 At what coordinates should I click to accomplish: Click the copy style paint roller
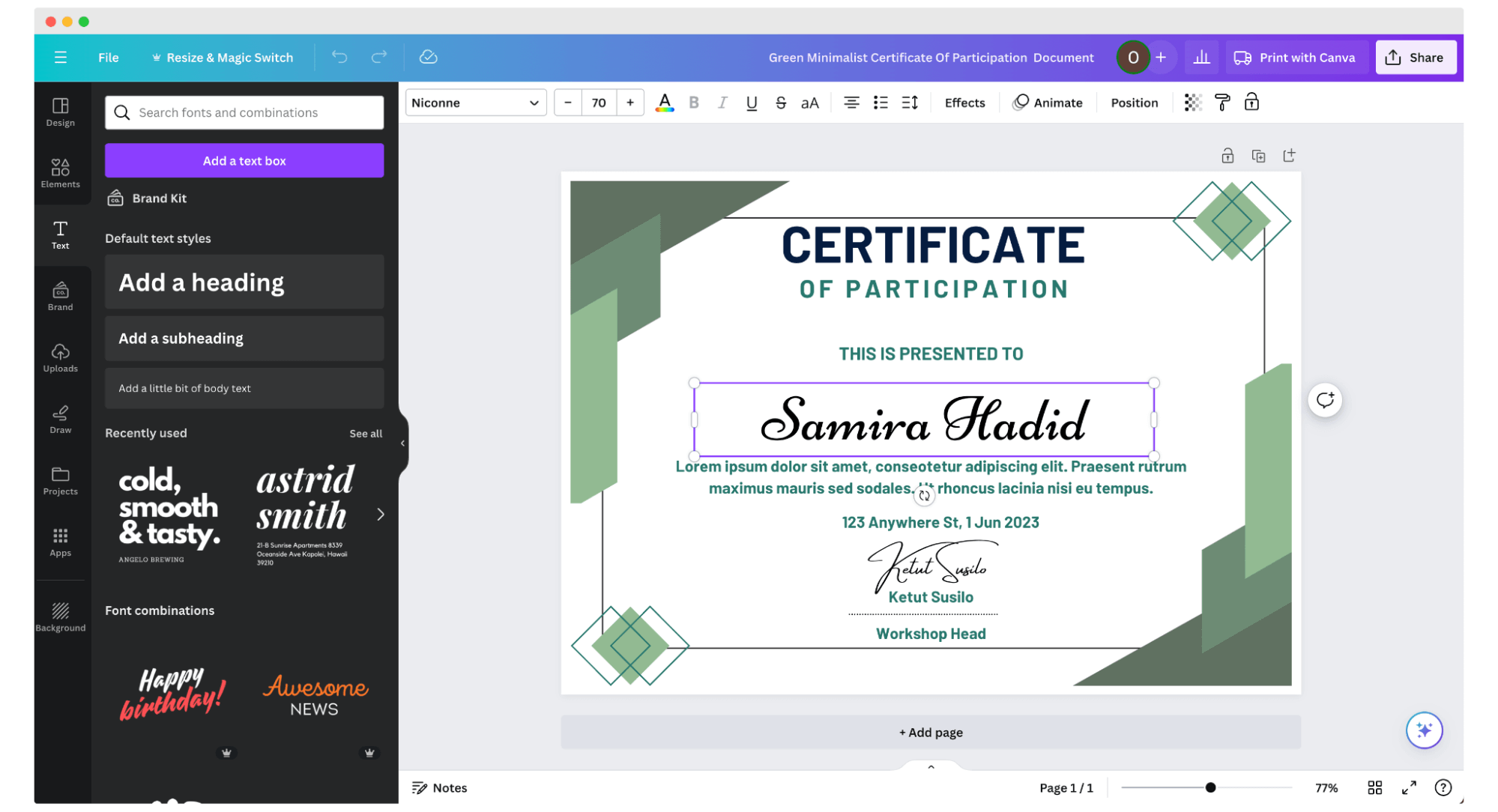tap(1222, 103)
